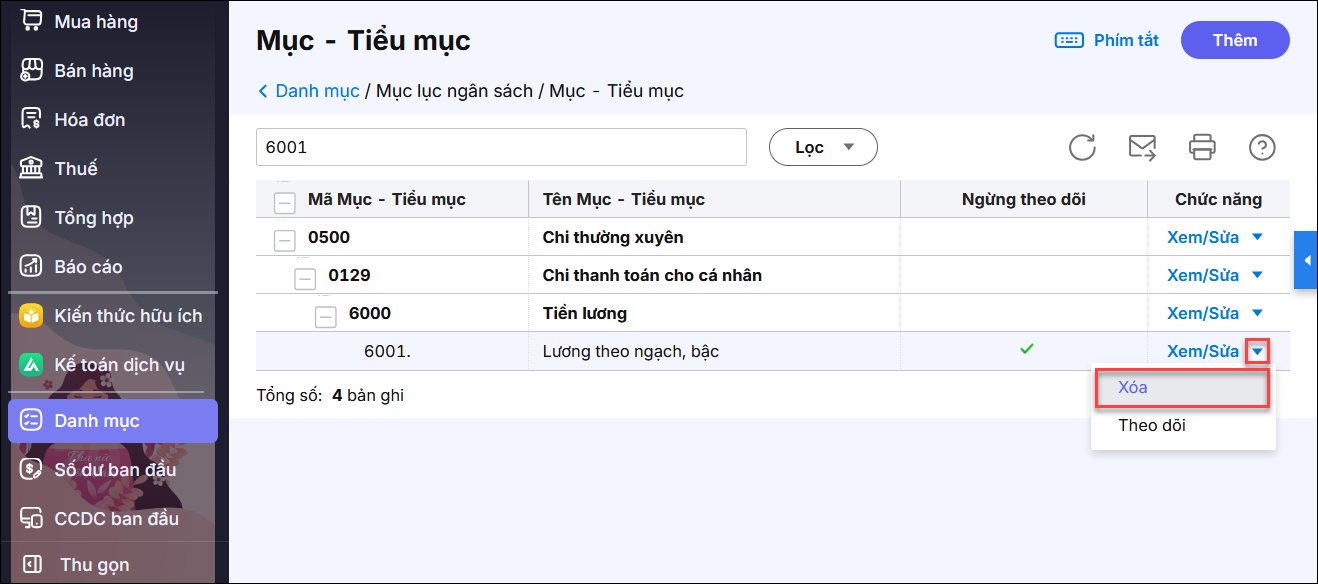
Task: Open the help question mark icon
Action: click(x=1262, y=147)
